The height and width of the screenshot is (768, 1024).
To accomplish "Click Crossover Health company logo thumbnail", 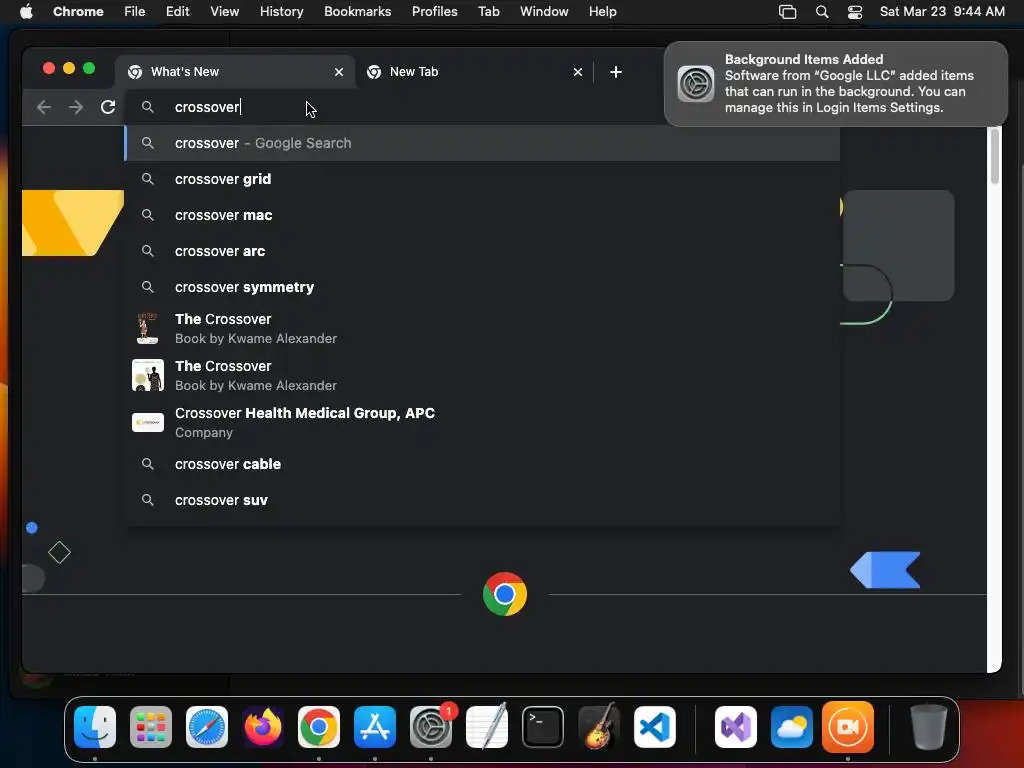I will click(148, 423).
